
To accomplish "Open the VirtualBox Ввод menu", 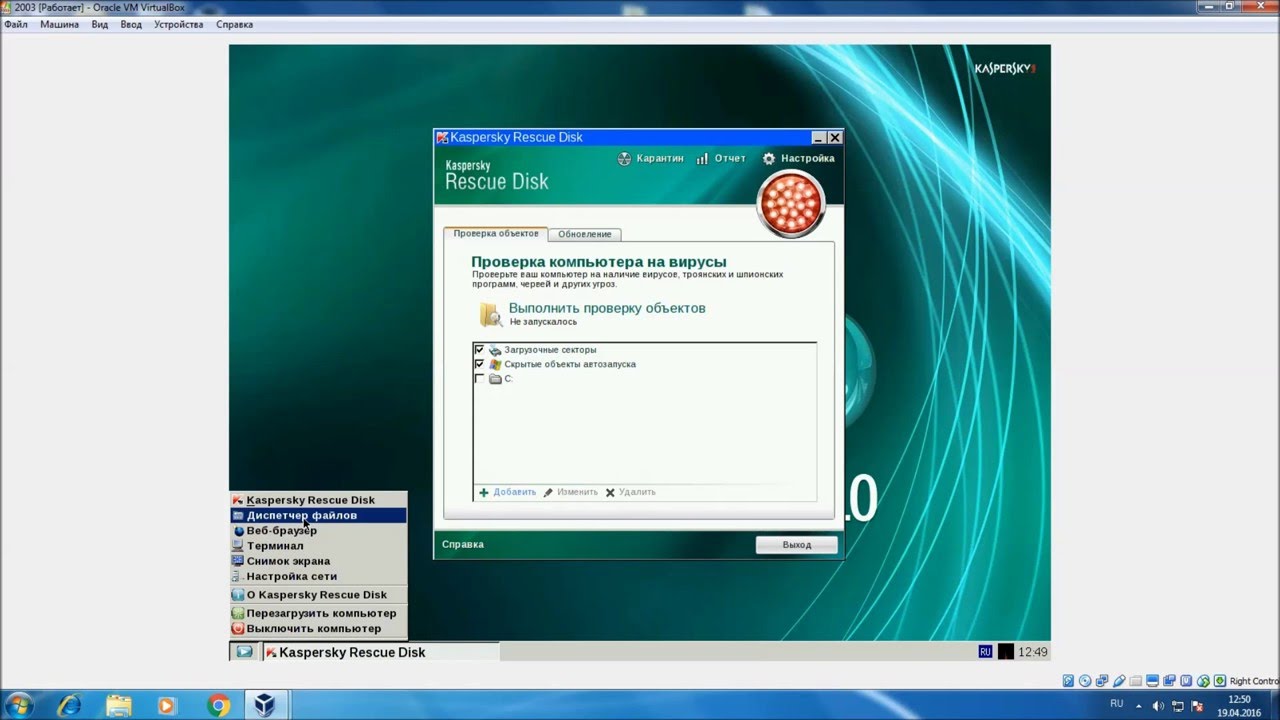I will click(x=131, y=24).
